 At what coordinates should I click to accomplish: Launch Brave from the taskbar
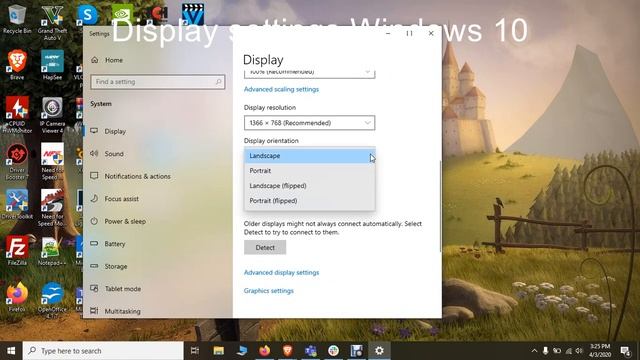coord(288,351)
